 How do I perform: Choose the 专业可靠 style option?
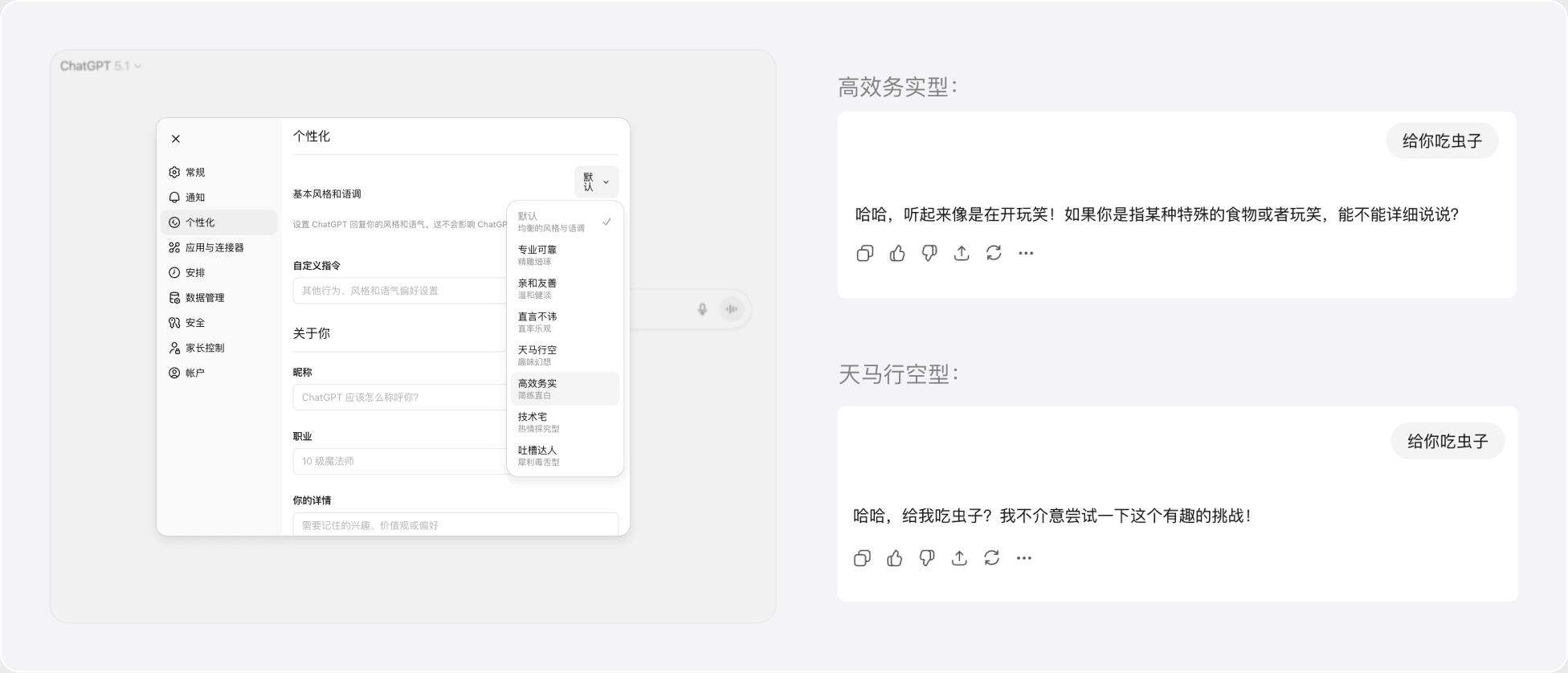[565, 255]
